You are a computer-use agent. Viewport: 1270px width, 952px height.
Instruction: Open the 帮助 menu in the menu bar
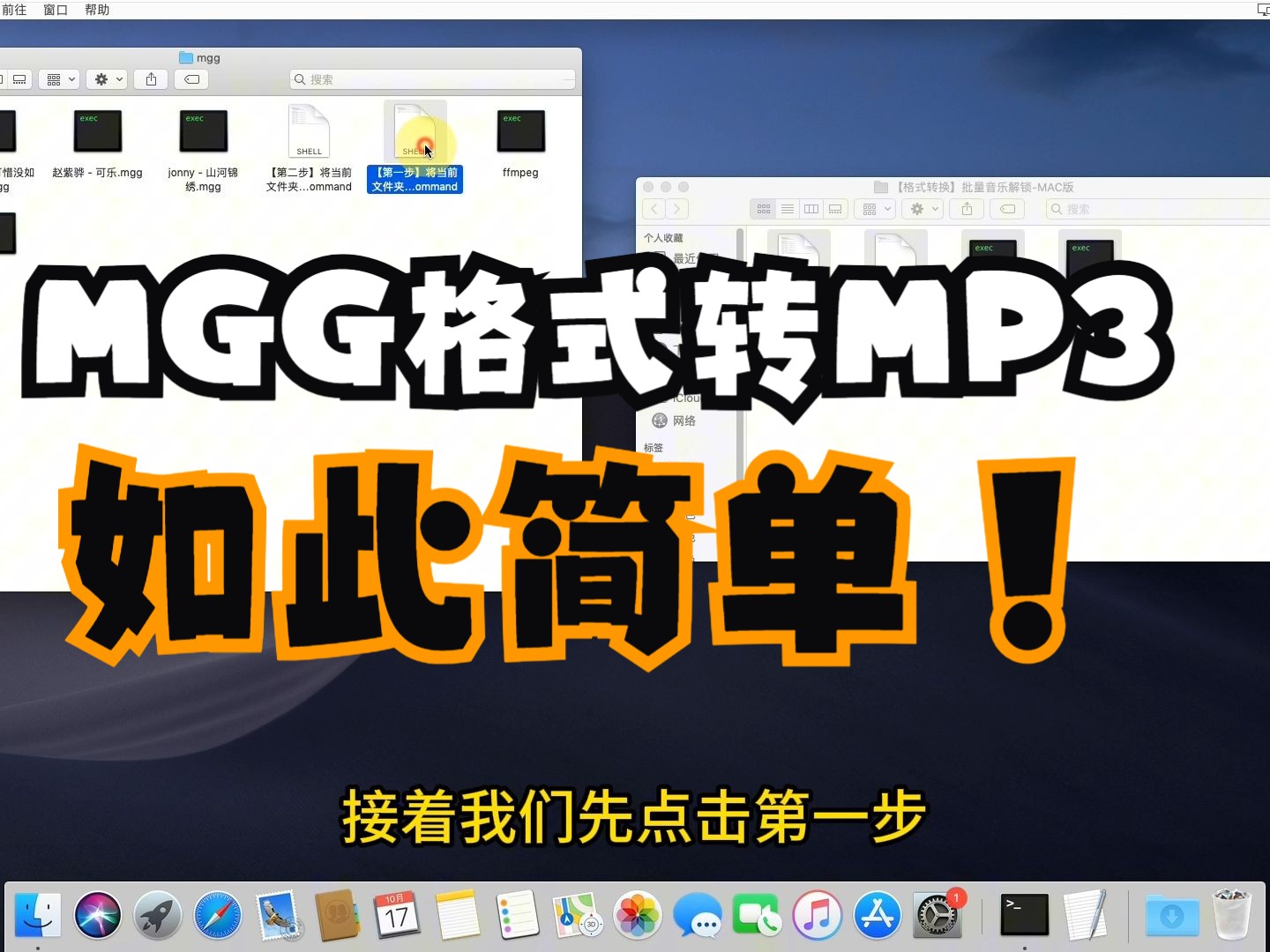pos(97,10)
